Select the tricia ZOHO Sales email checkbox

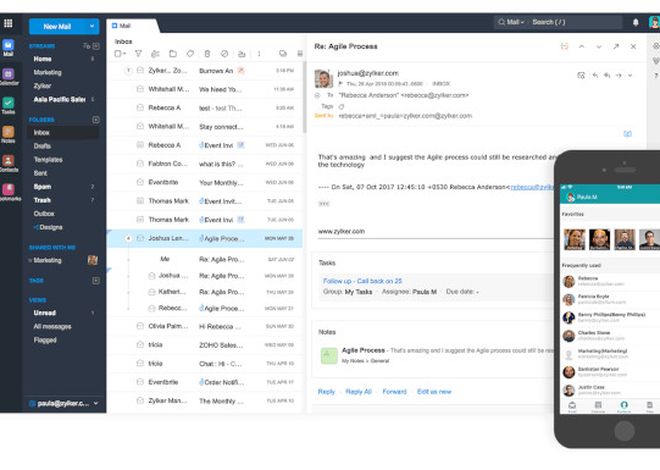point(140,345)
